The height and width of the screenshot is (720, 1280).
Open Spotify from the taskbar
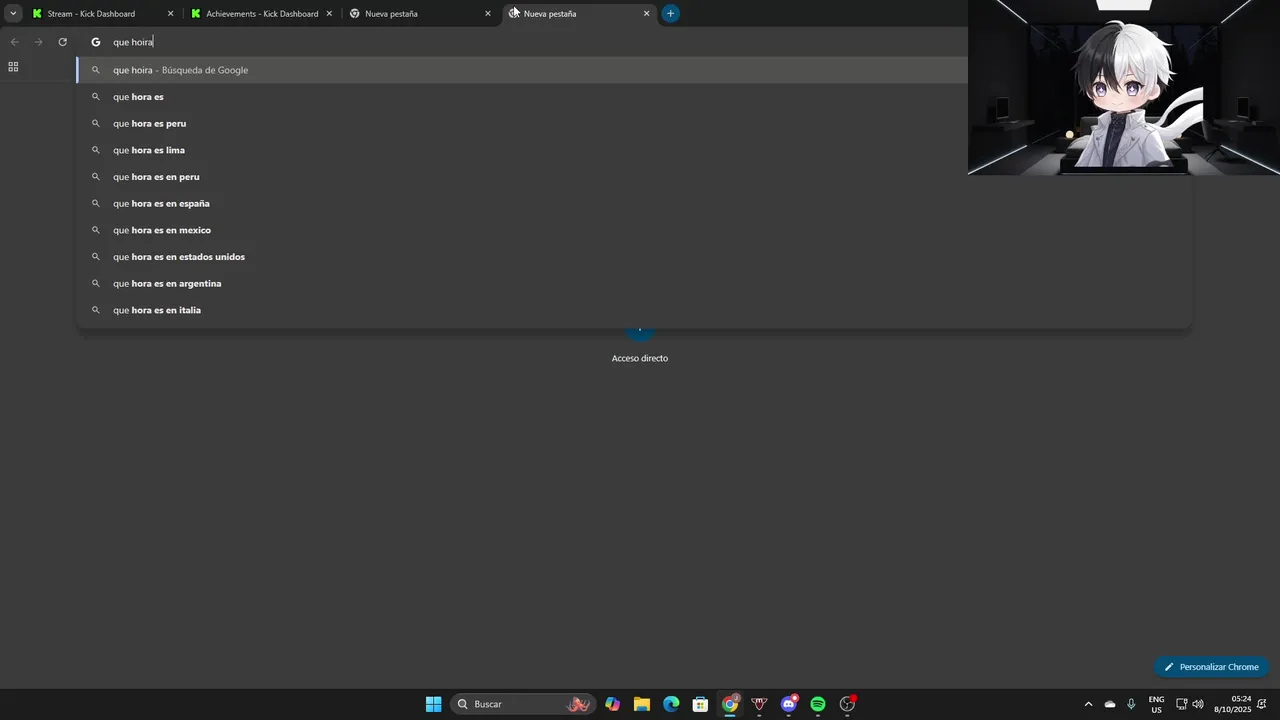tap(818, 704)
